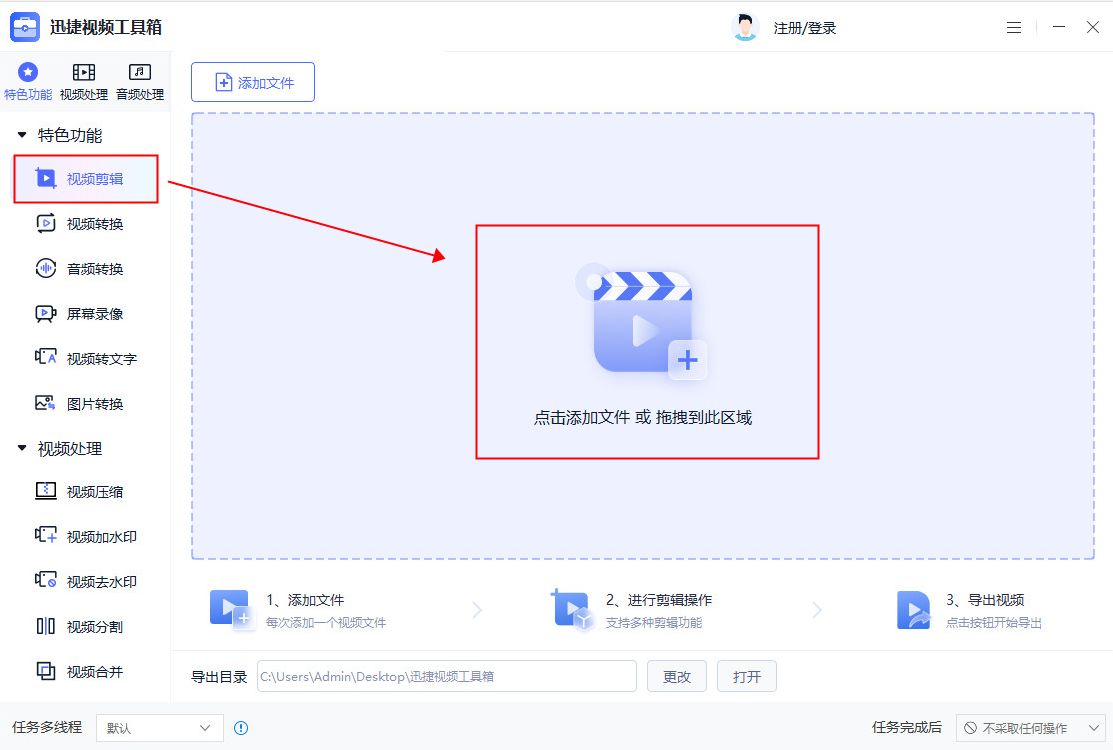Viewport: 1113px width, 750px height.
Task: Click the 点击按钮开始导出 text
Action: click(x=994, y=623)
